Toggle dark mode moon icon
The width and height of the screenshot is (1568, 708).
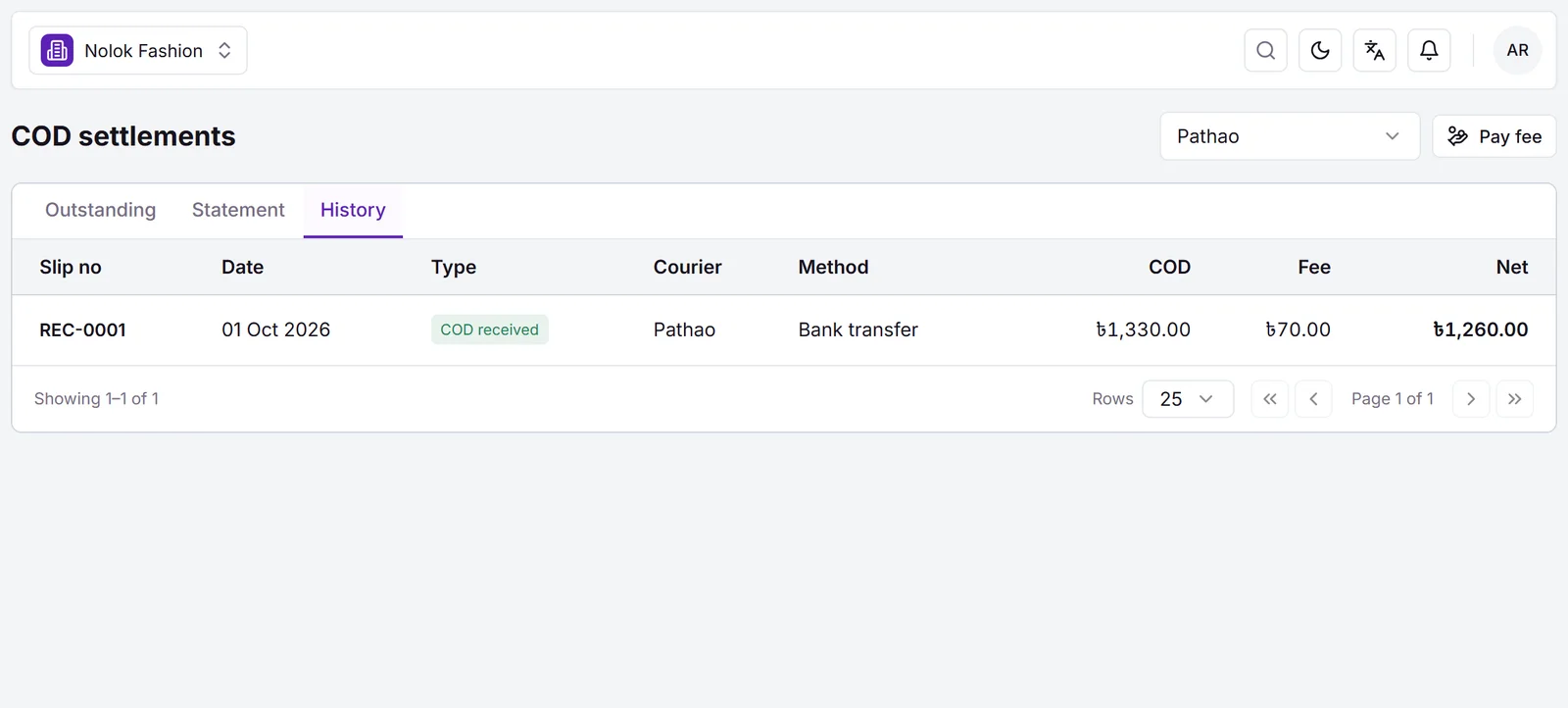coord(1320,50)
